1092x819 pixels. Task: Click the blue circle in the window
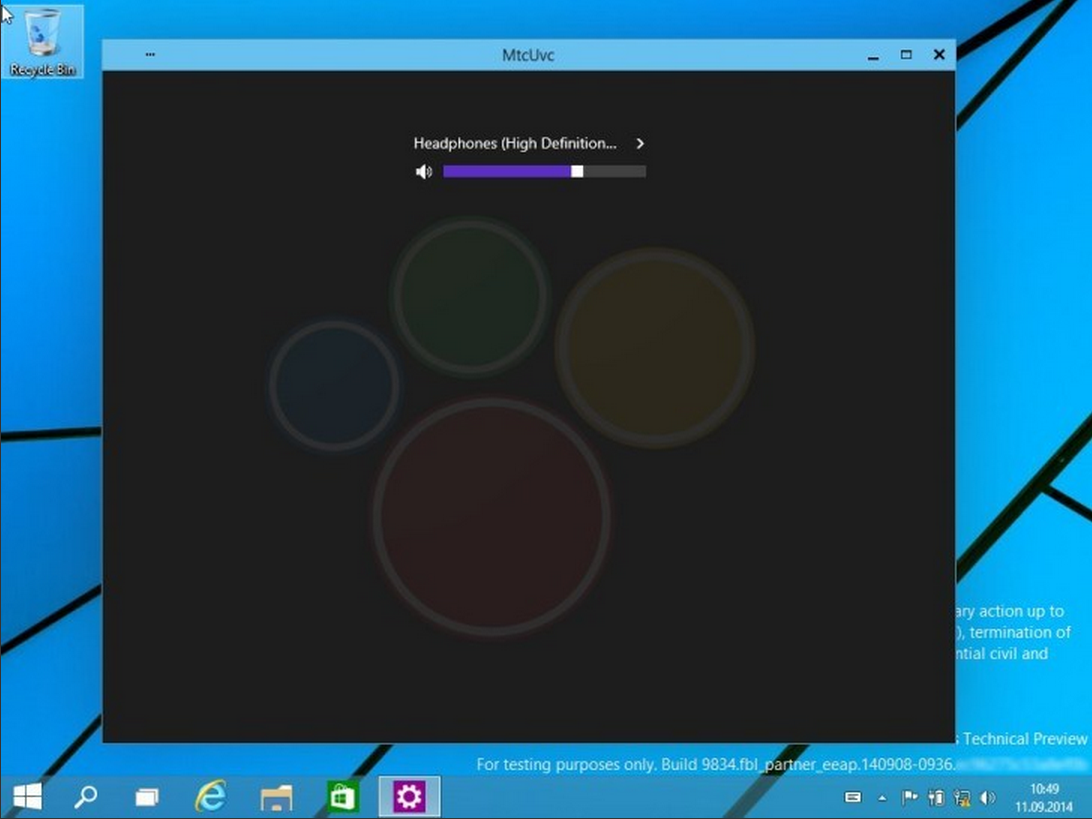point(334,385)
